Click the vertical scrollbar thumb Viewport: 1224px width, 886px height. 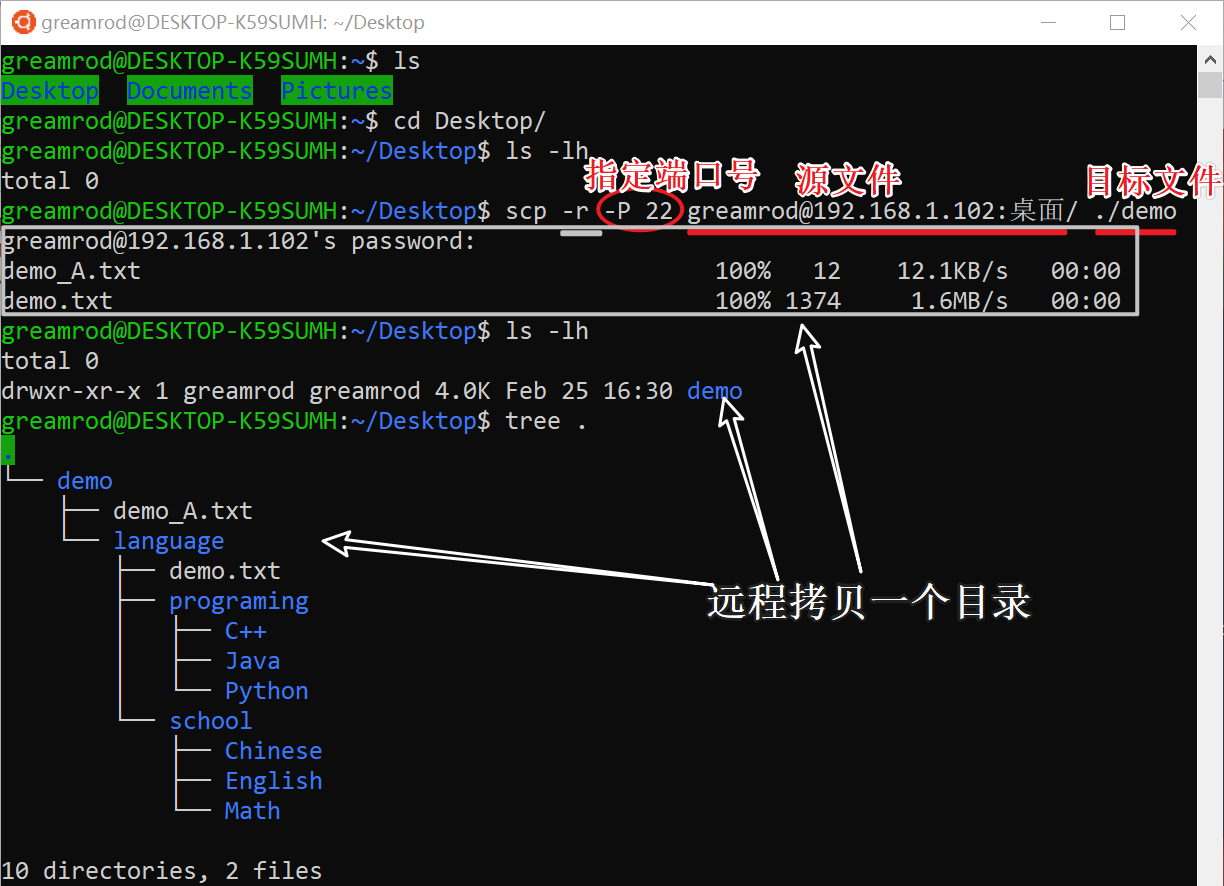click(1210, 83)
